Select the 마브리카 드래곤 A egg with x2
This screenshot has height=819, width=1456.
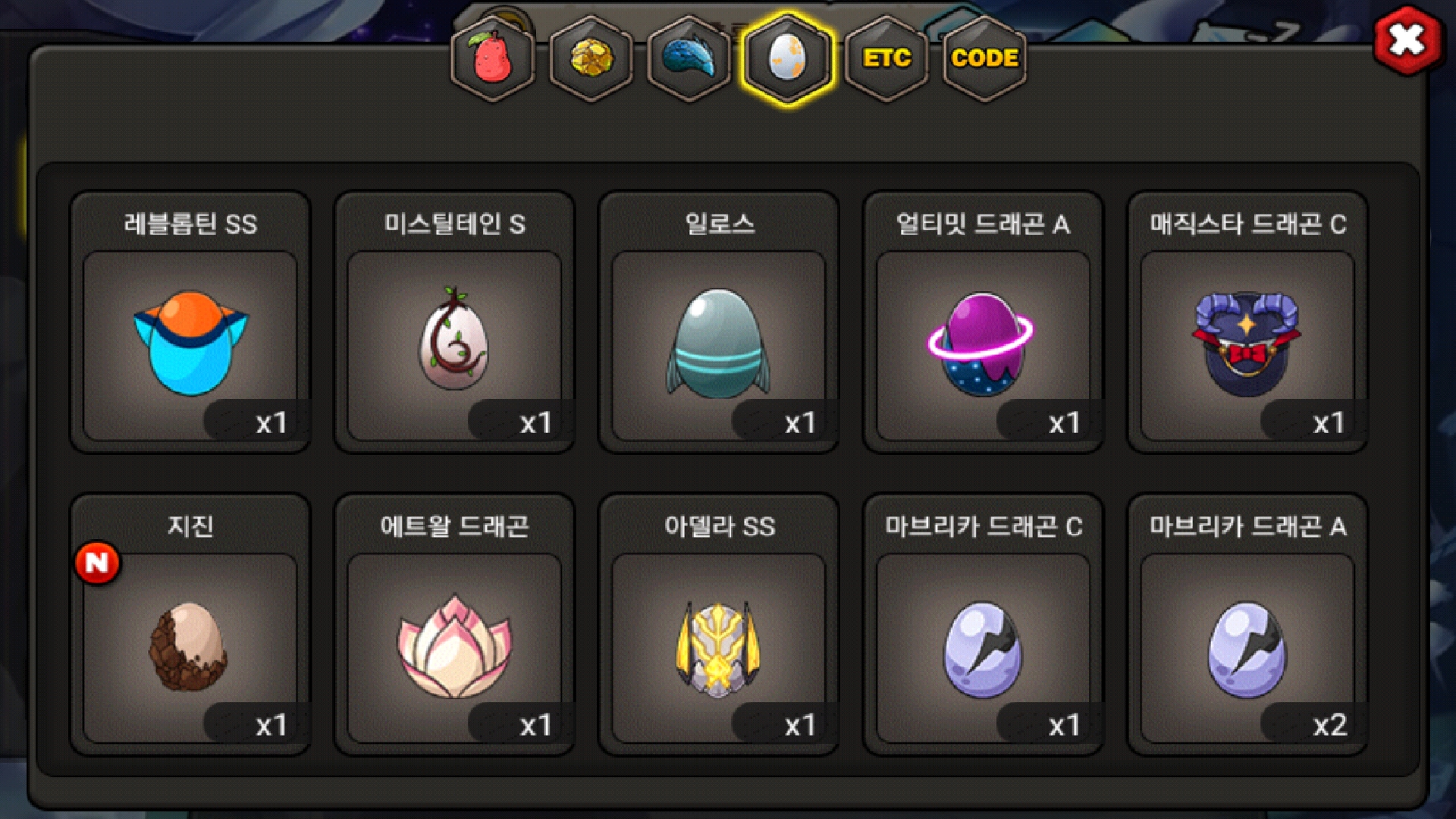coord(1247,648)
